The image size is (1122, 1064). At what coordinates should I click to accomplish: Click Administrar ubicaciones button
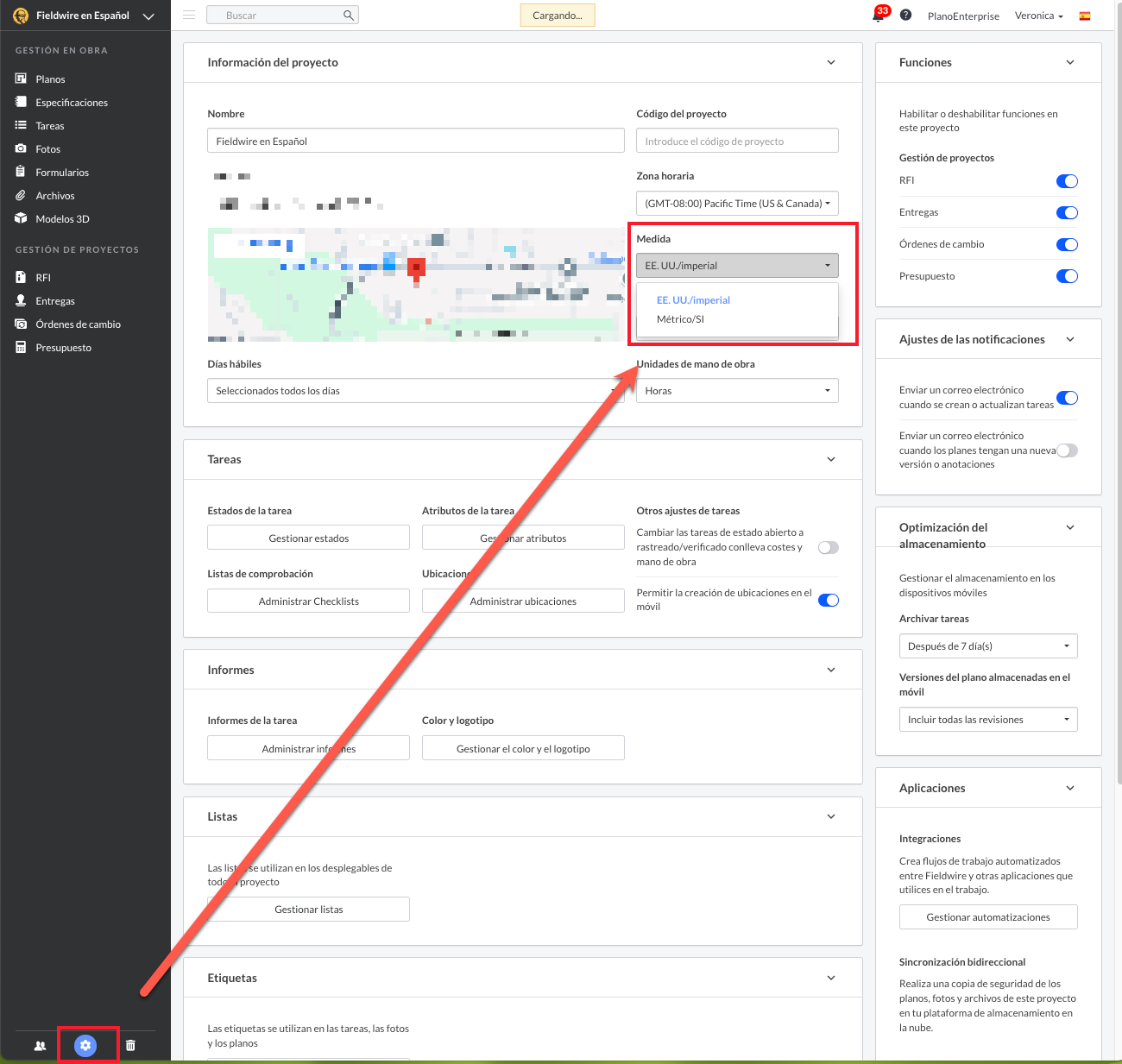(523, 601)
